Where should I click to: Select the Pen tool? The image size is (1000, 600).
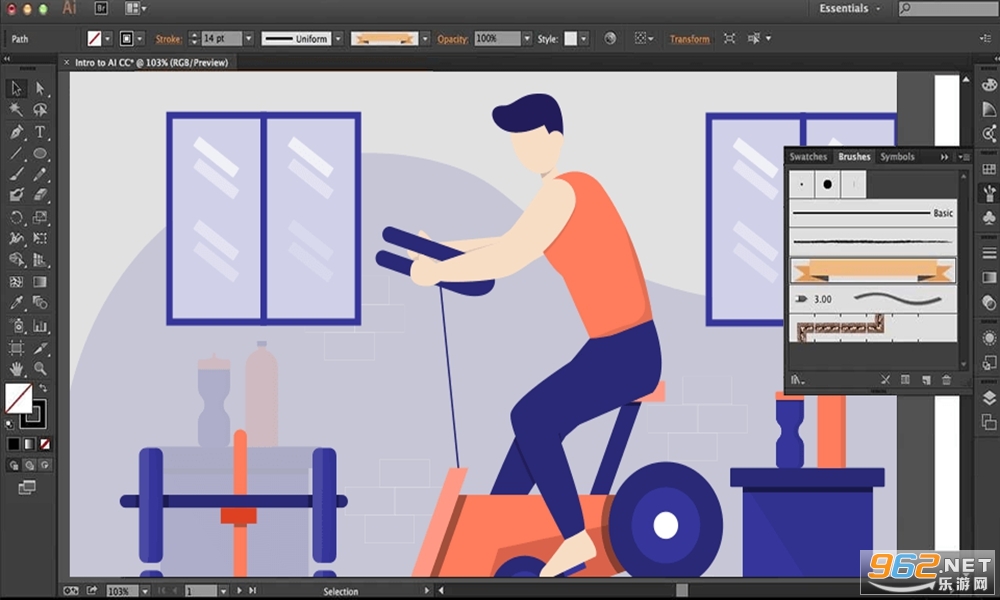(x=16, y=131)
